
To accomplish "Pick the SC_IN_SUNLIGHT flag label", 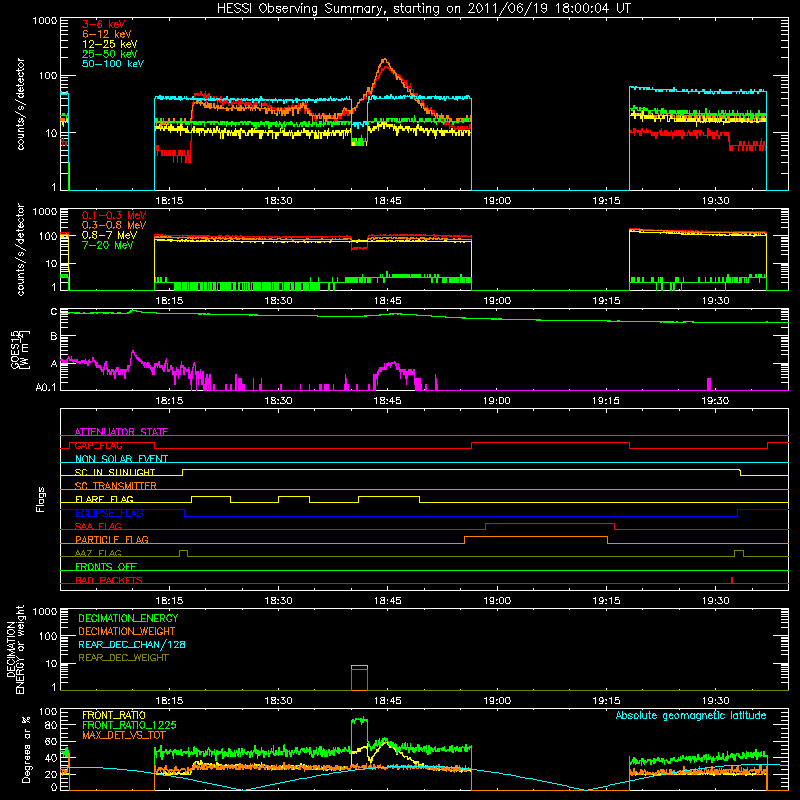I will [115, 472].
